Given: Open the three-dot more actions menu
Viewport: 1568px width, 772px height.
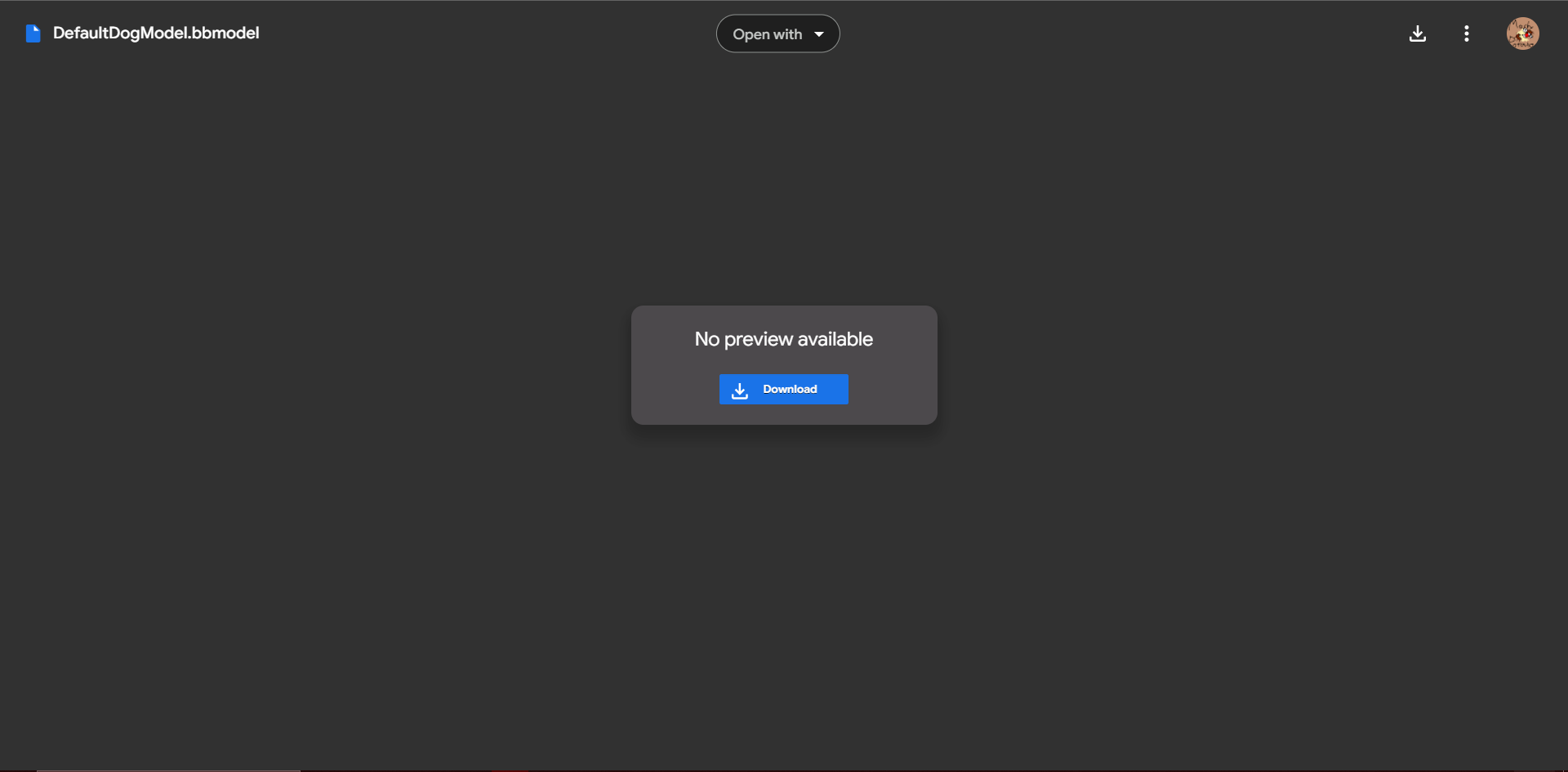Looking at the screenshot, I should [x=1467, y=33].
